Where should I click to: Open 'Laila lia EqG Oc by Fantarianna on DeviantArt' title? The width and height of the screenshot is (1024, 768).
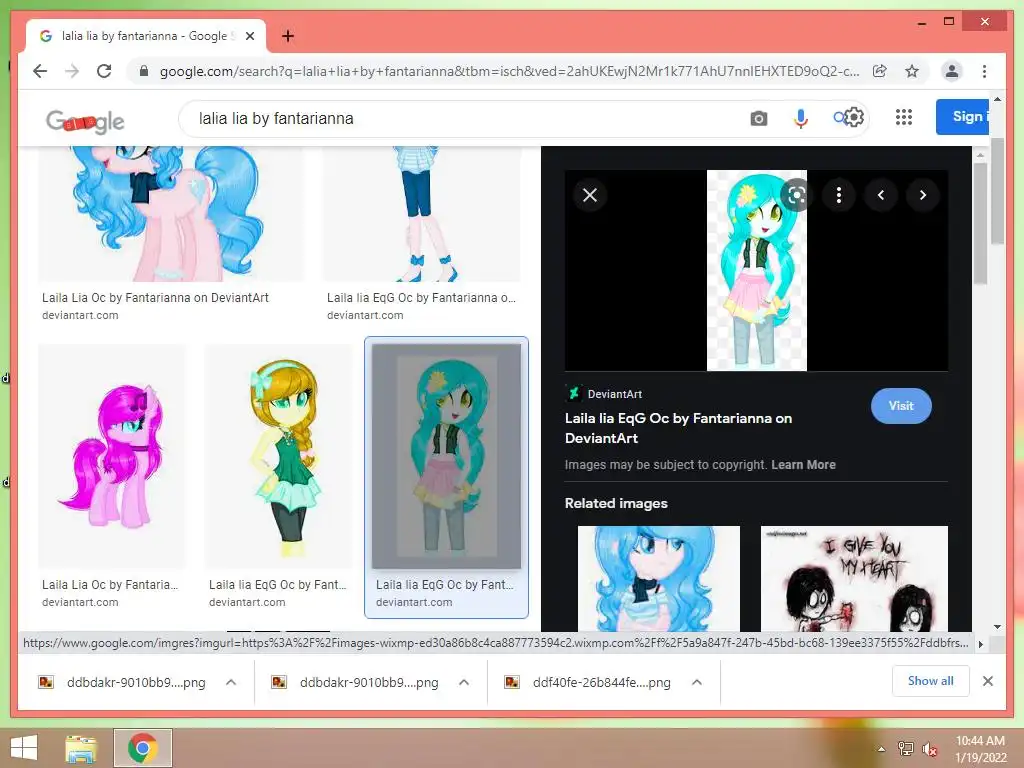click(678, 428)
